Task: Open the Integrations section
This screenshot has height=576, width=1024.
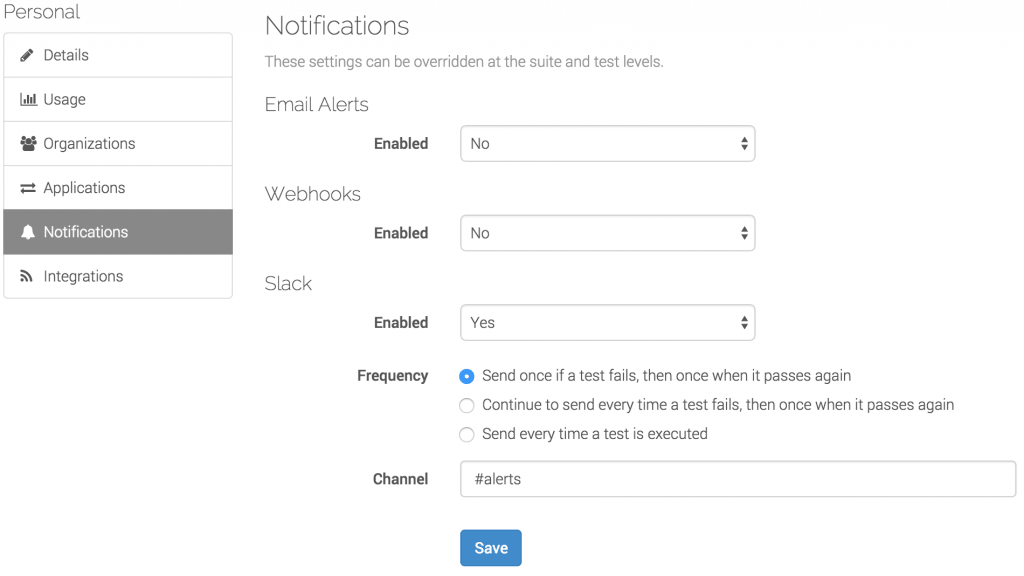Action: tap(85, 276)
